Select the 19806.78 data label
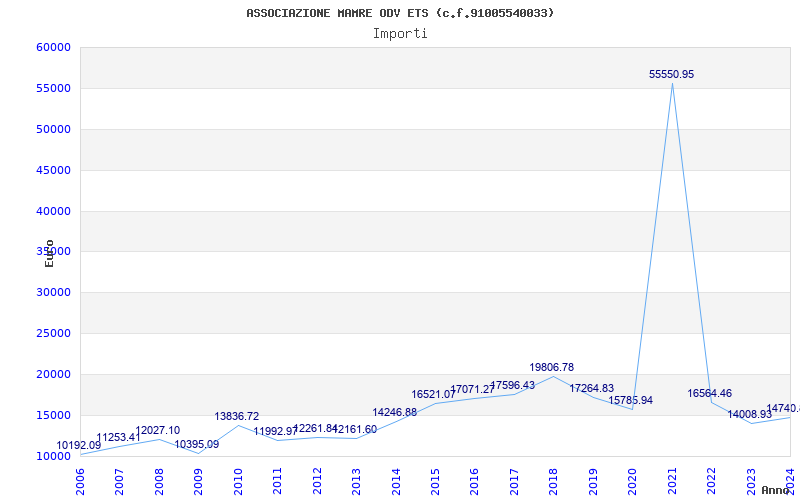Screen dimensions: 800x500 (x=552, y=367)
